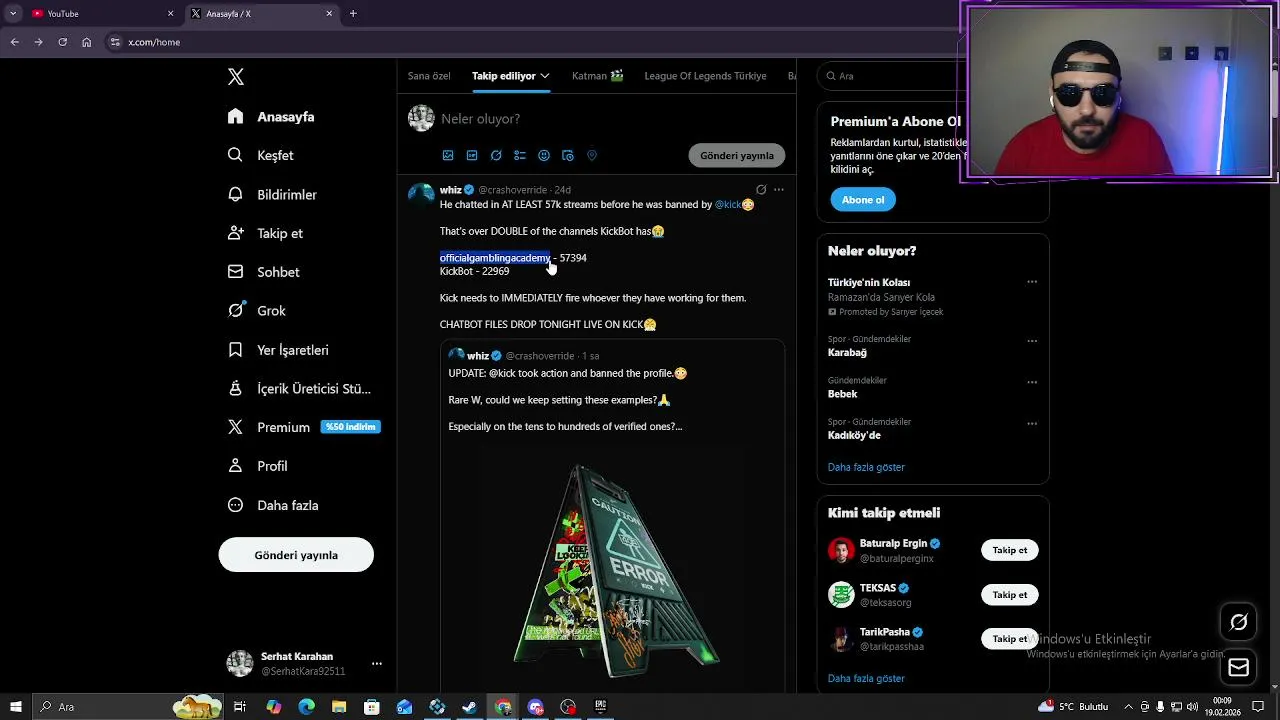Viewport: 1280px width, 720px height.
Task: Switch to the Katman tab
Action: 597,76
